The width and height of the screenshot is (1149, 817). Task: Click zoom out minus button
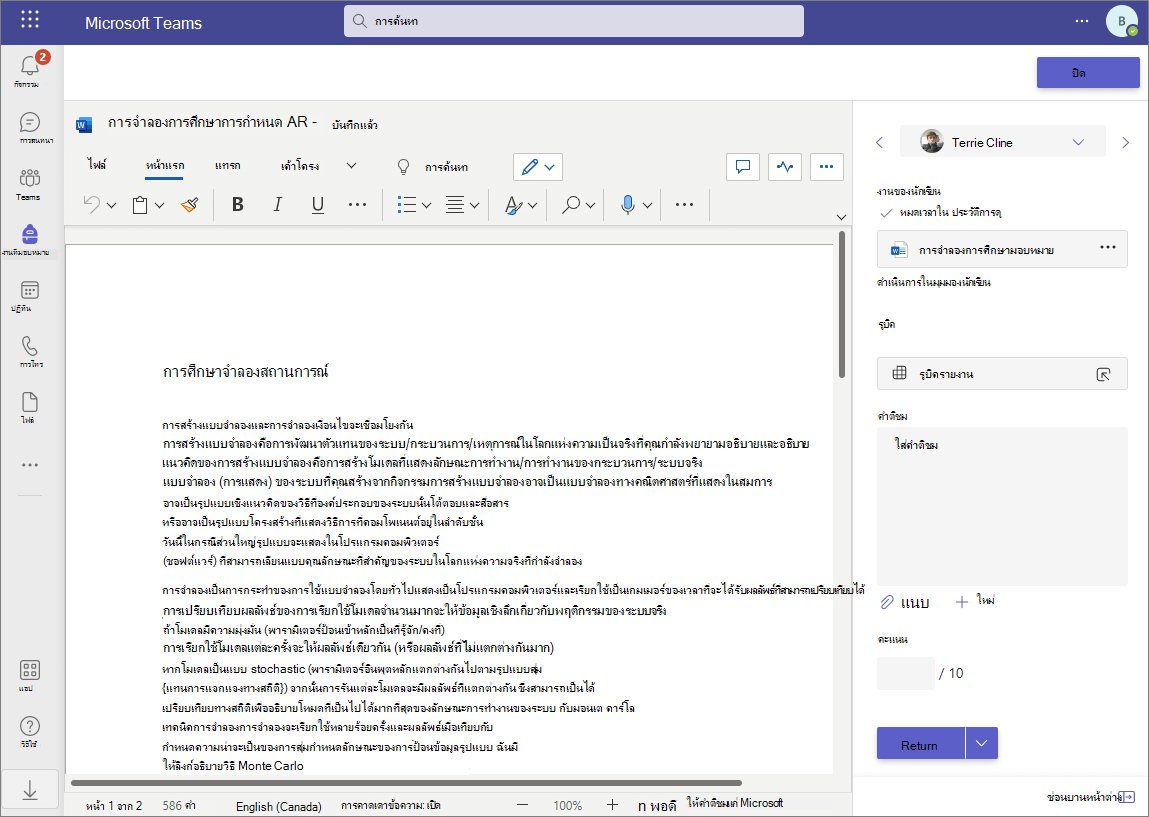[522, 805]
